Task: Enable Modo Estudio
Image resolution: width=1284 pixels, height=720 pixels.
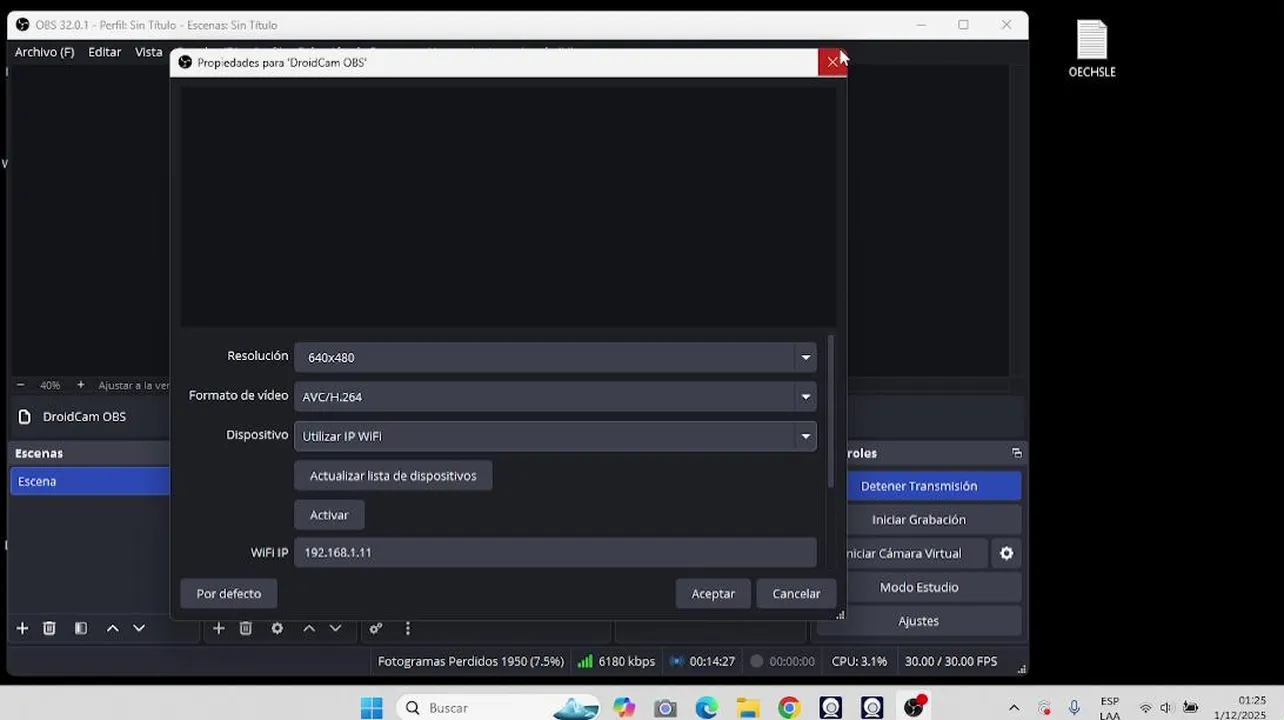Action: (x=919, y=587)
